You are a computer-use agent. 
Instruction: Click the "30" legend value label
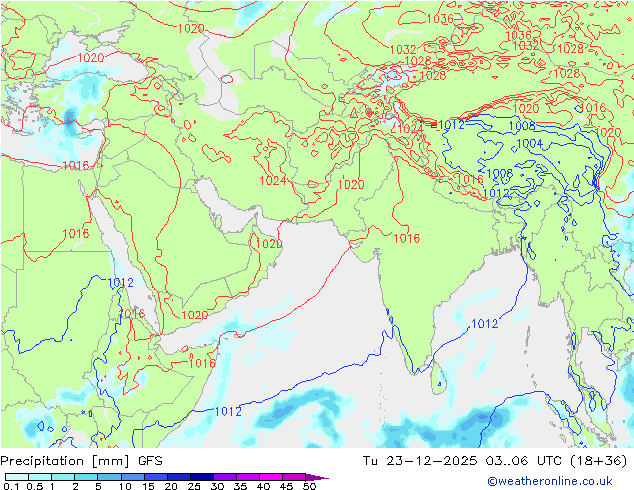click(x=217, y=486)
